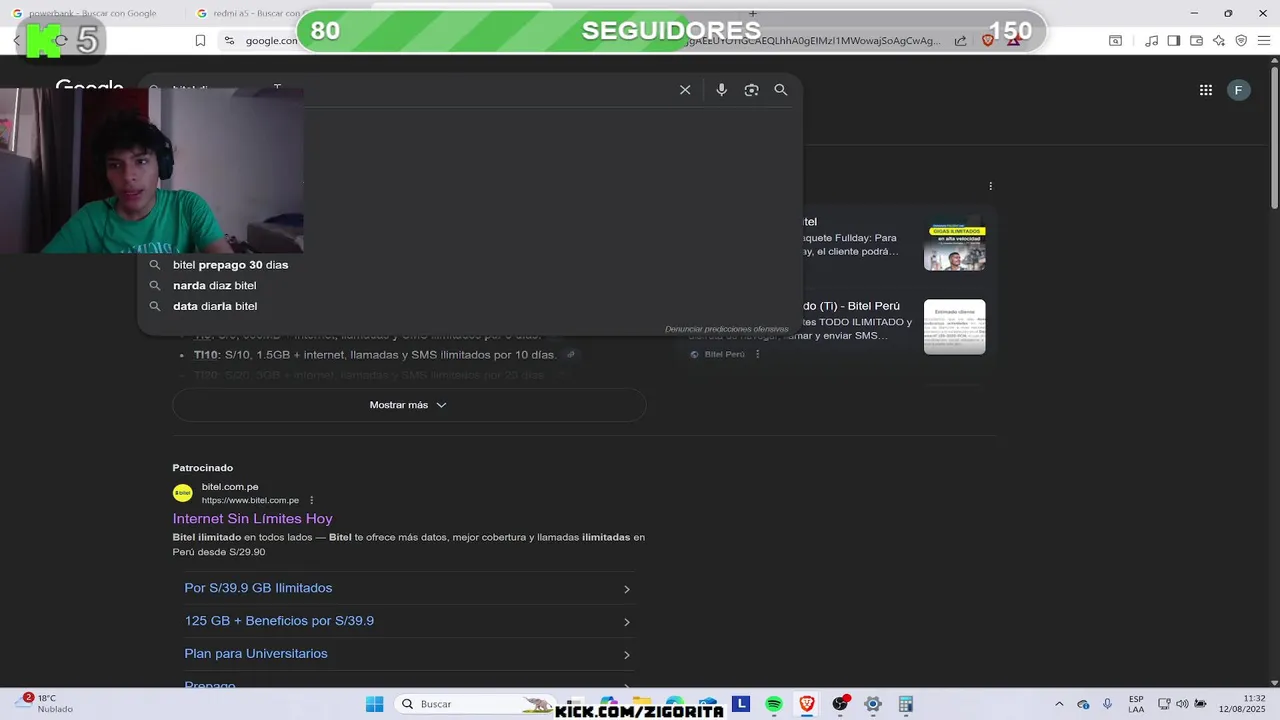Open the Brave Wallet icon
Screen dimensions: 1280x720
pyautogui.click(x=1197, y=41)
